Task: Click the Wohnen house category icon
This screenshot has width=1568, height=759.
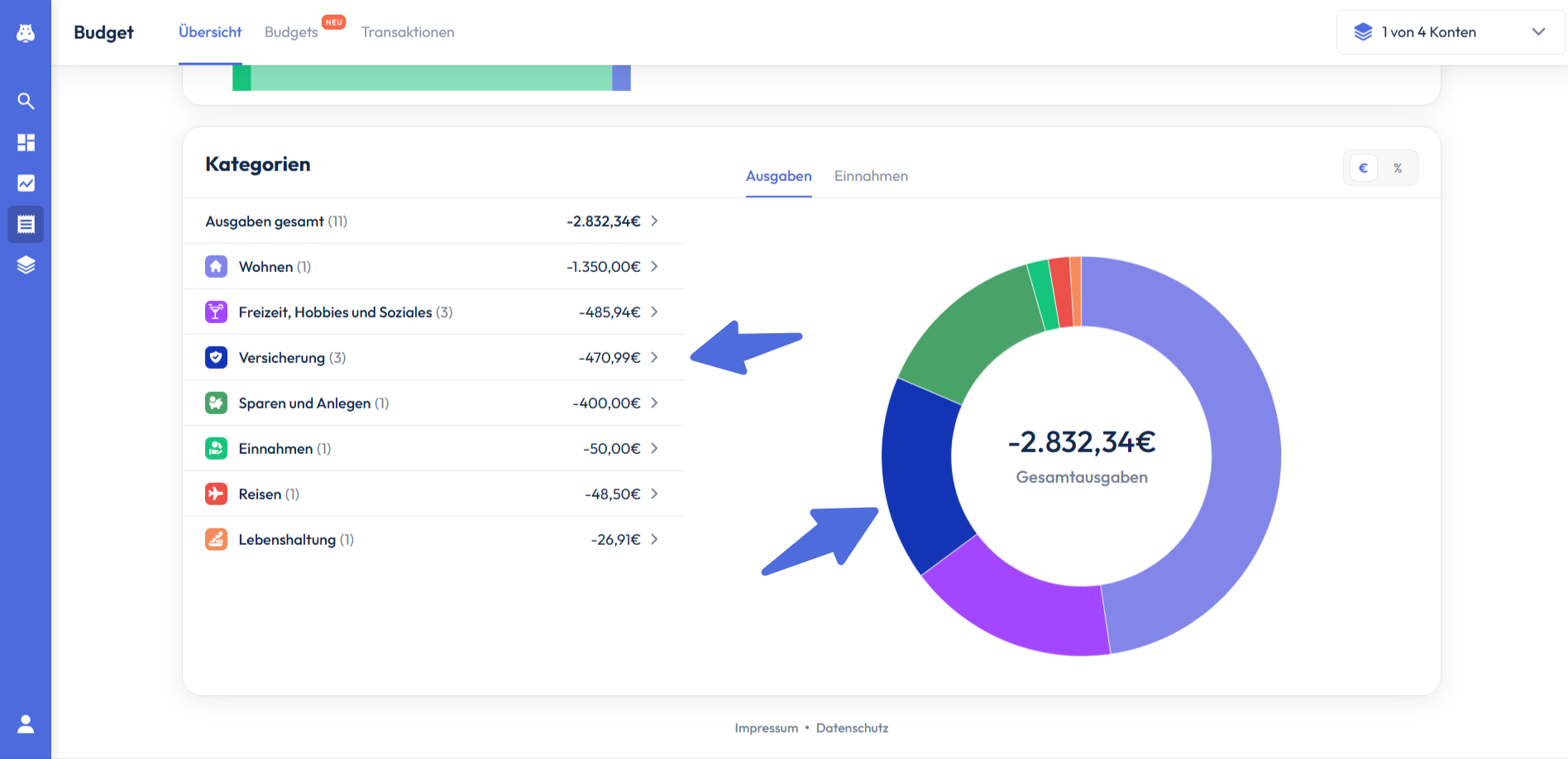Action: point(216,266)
